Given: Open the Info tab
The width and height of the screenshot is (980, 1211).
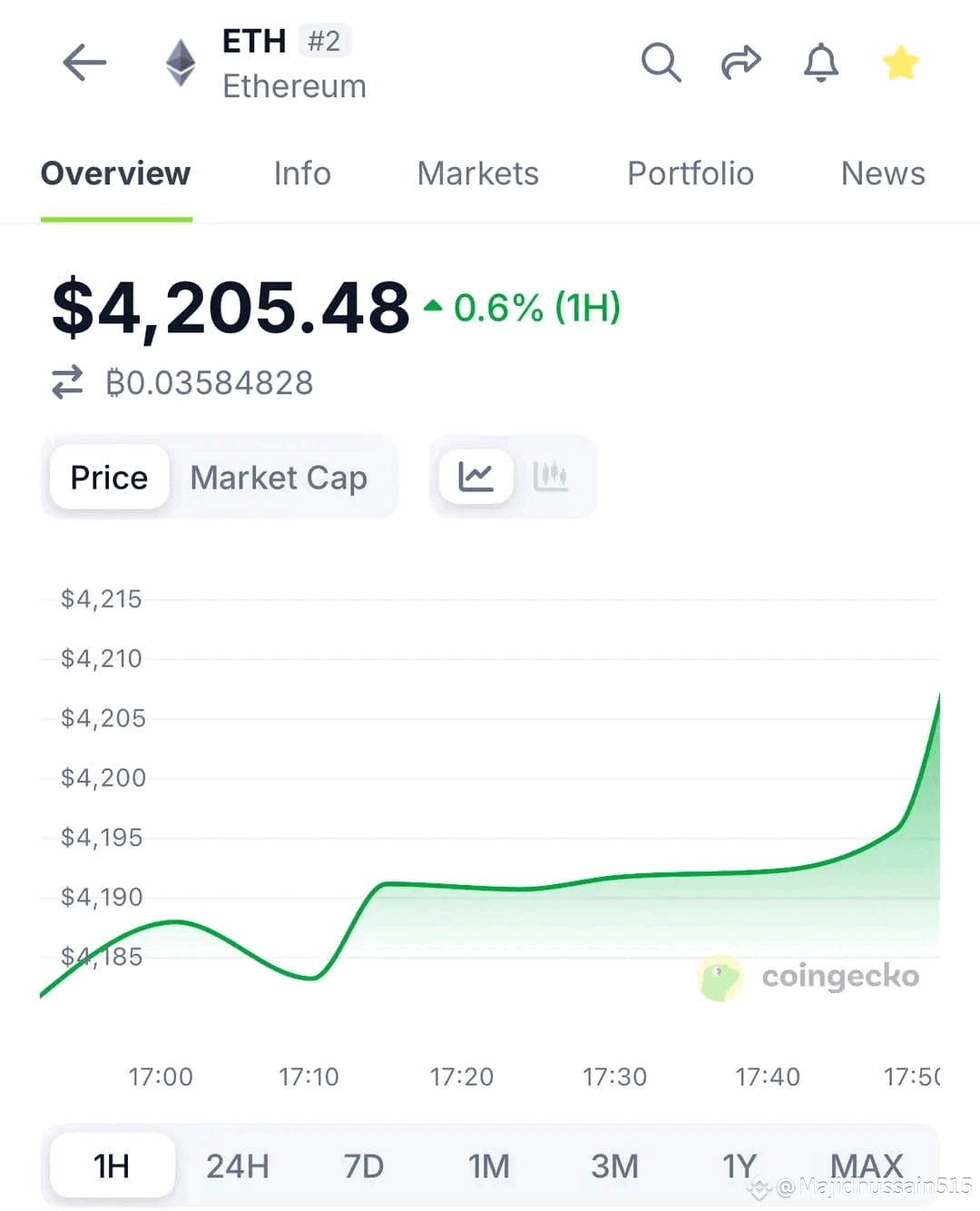Looking at the screenshot, I should 302,172.
